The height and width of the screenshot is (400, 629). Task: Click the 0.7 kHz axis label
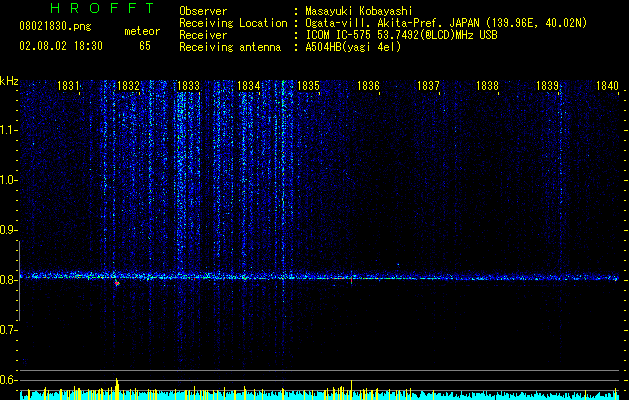coord(9,330)
